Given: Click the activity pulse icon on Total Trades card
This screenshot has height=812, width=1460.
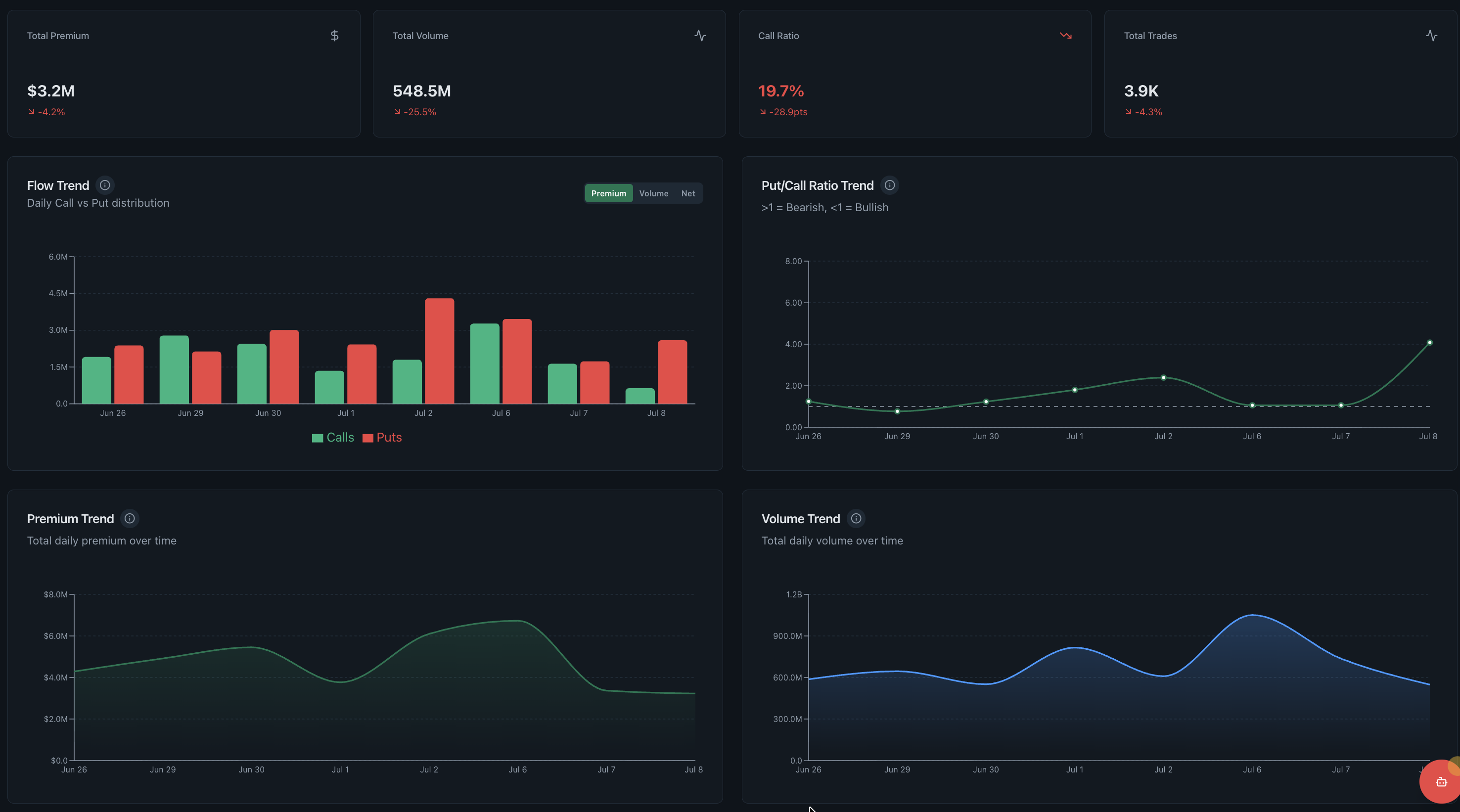Looking at the screenshot, I should pyautogui.click(x=1431, y=36).
